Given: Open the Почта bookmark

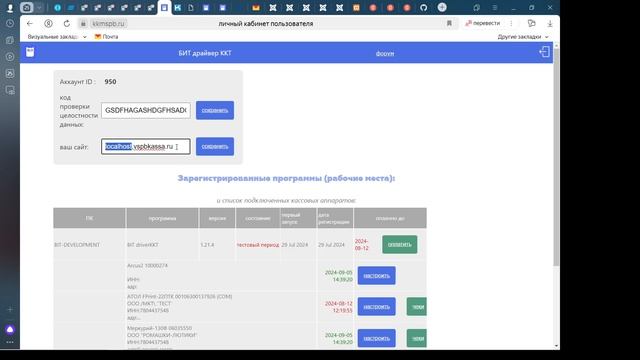Looking at the screenshot, I should pos(107,37).
